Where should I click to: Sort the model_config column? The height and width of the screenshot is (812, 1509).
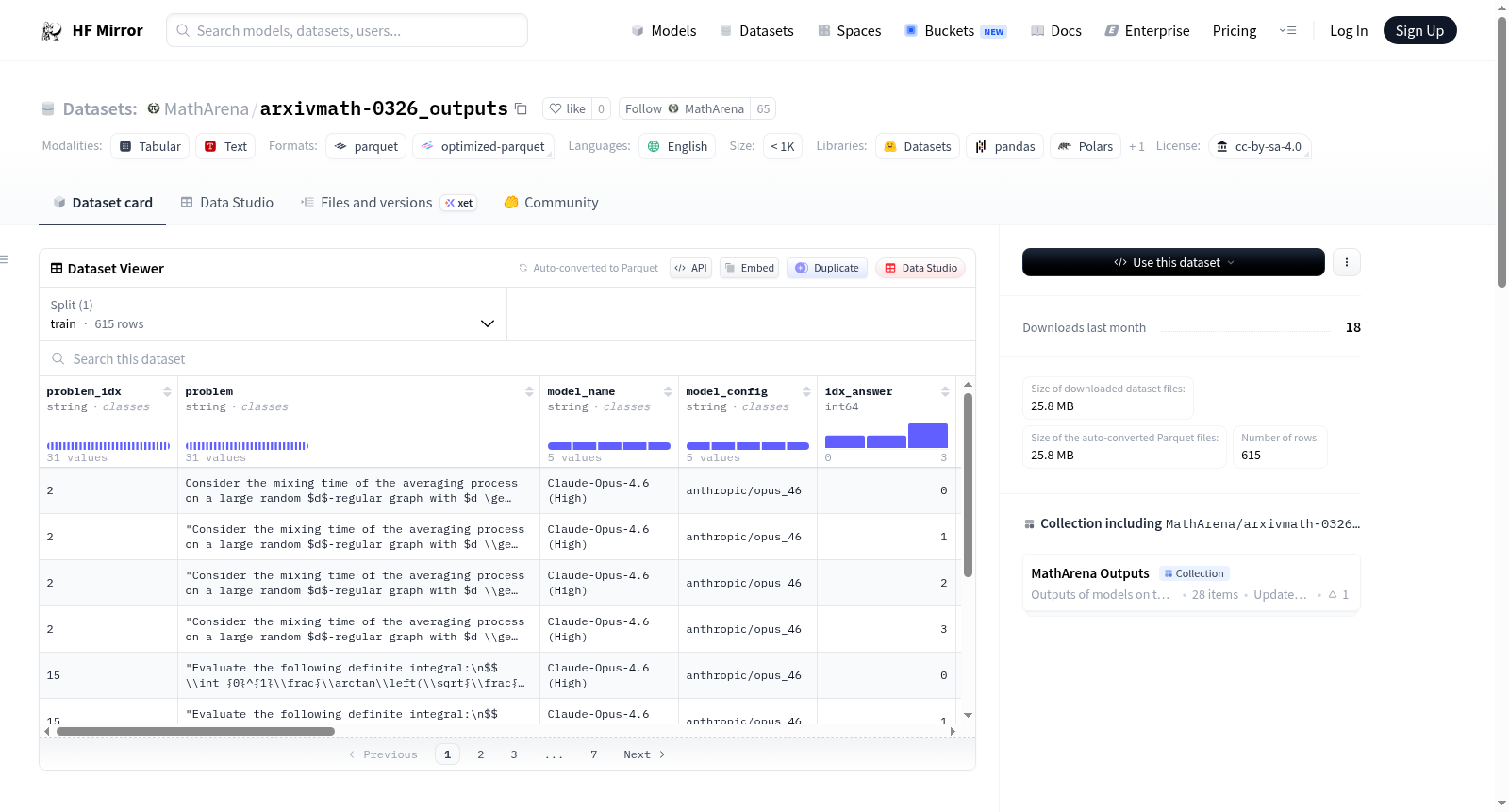[806, 391]
